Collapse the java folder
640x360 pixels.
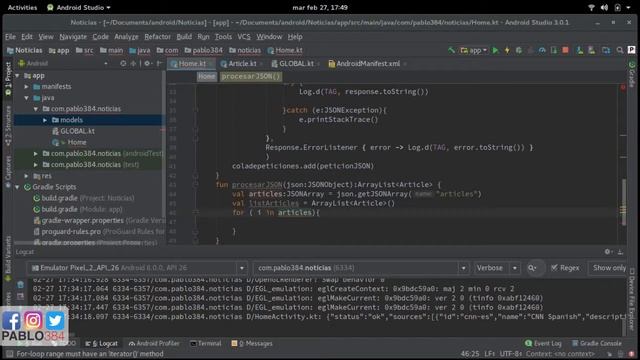(27, 98)
